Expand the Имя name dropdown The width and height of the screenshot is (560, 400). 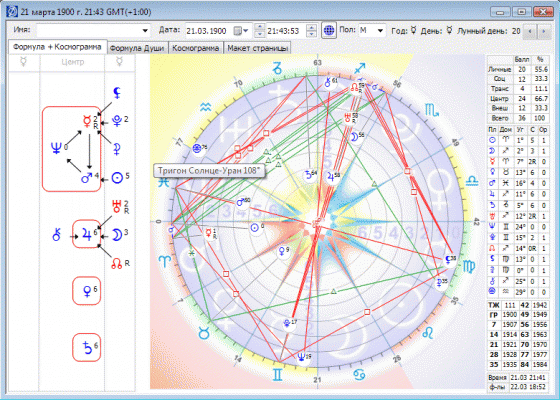click(x=145, y=31)
